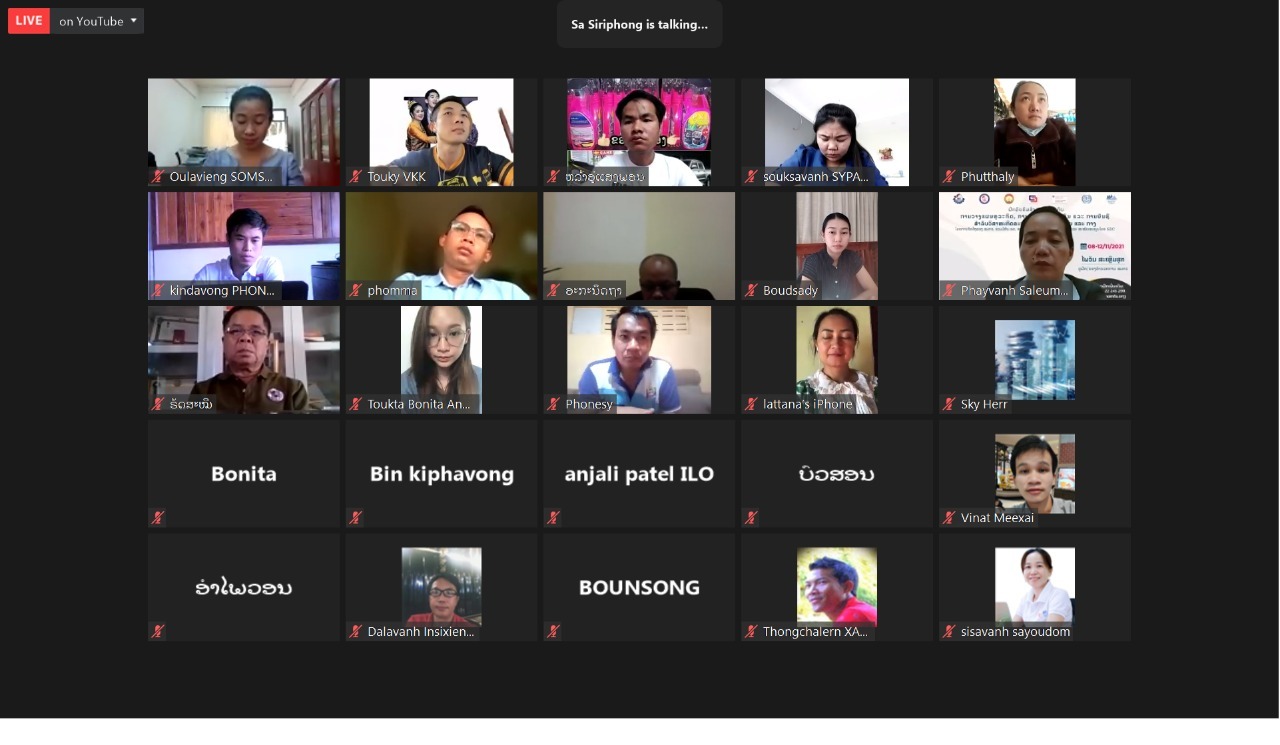Image resolution: width=1280 pixels, height=745 pixels.
Task: Select Bin kiphavong participant tile
Action: [x=442, y=474]
